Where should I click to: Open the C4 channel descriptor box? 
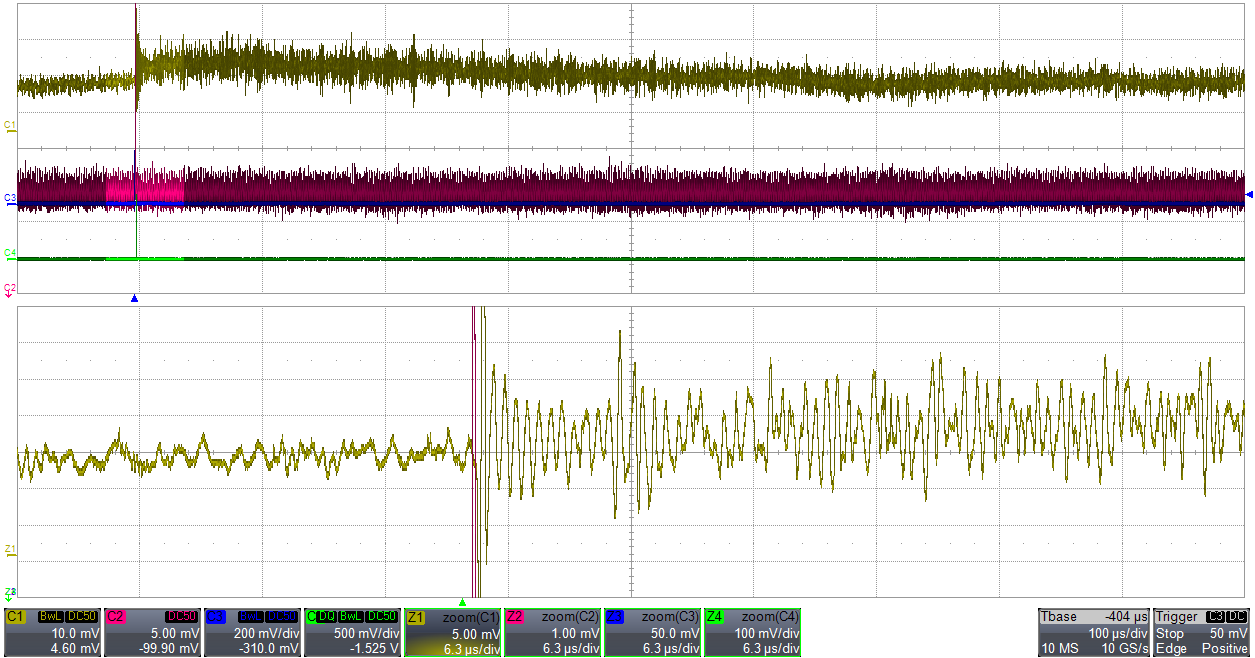(353, 632)
